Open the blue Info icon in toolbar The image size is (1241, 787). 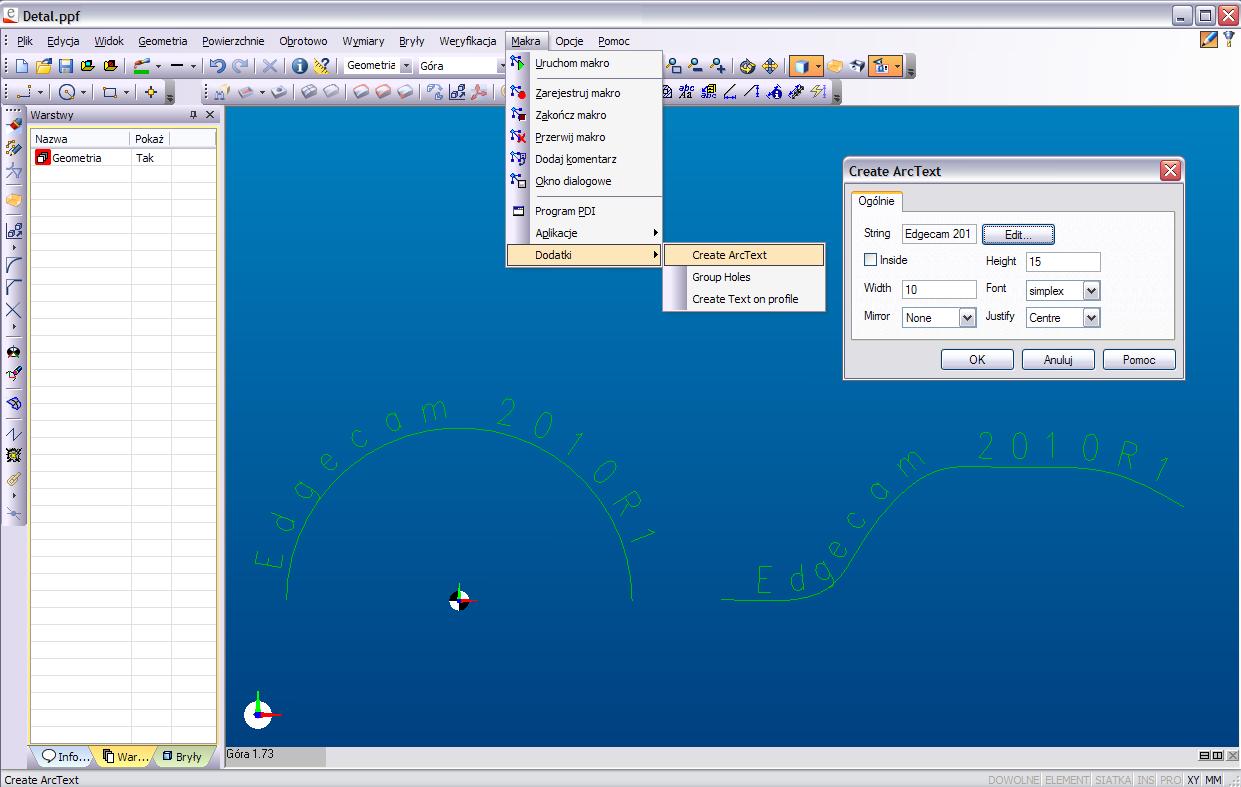299,66
